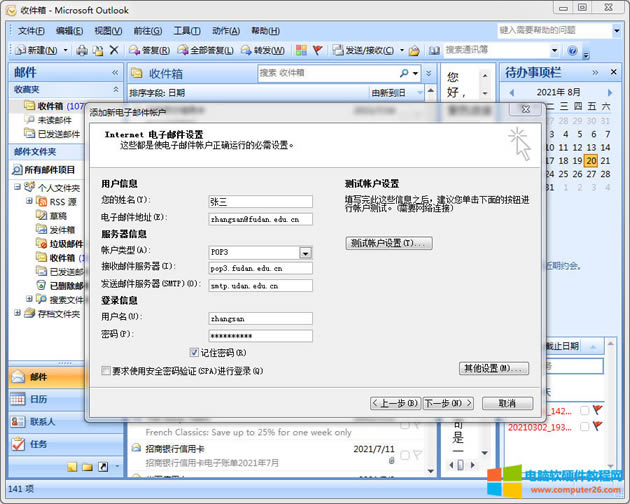Click Calendar (日历) navigation button
This screenshot has height=504, width=630.
point(46,399)
